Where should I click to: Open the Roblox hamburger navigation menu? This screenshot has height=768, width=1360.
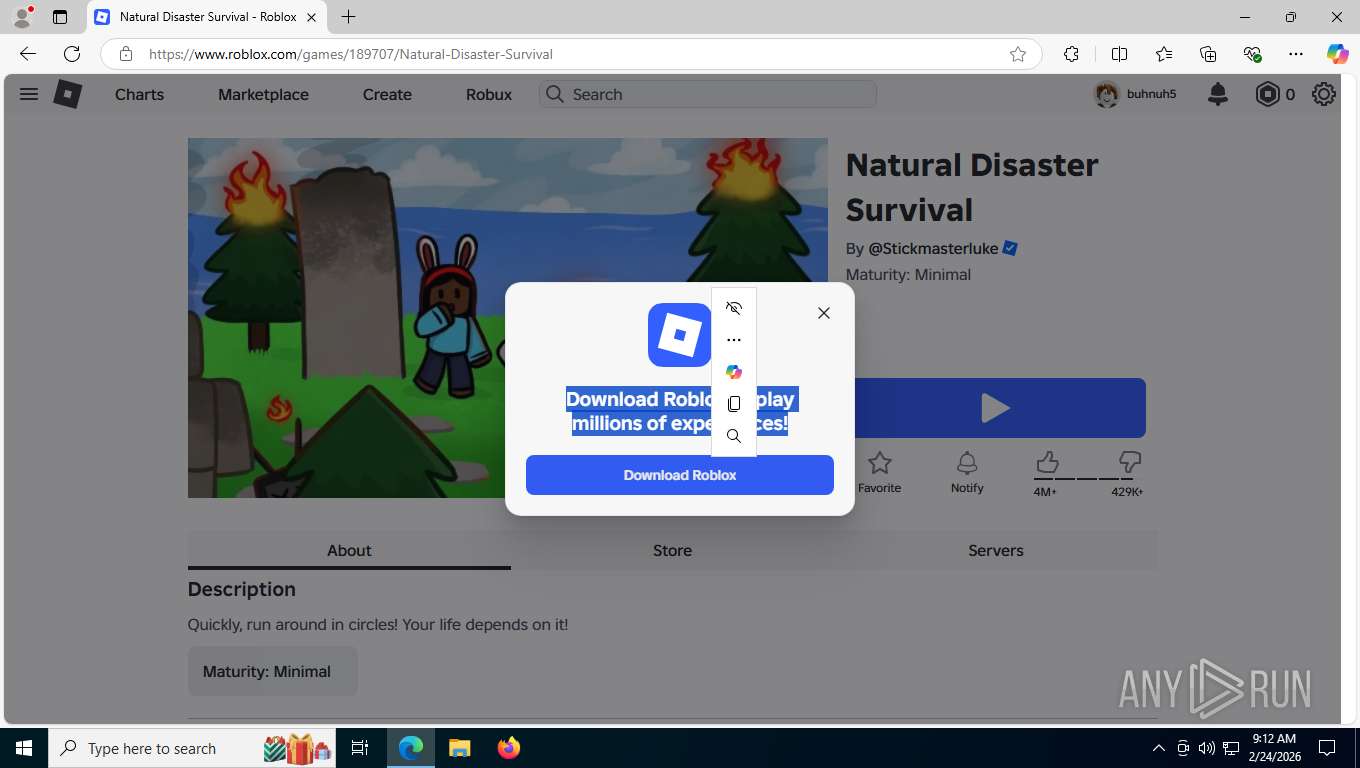coord(29,94)
